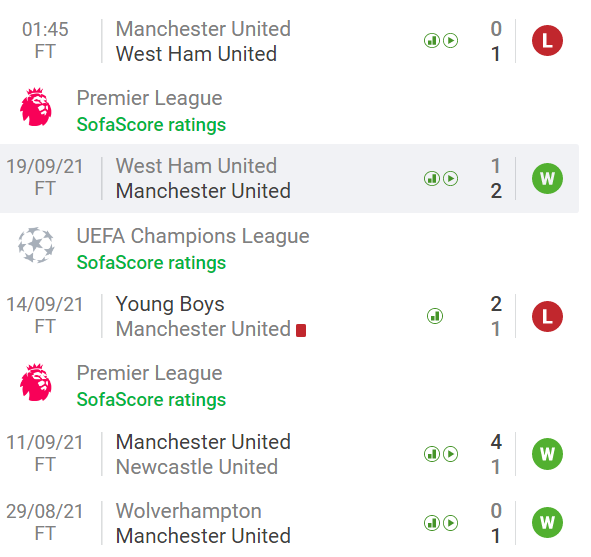Open statistics icon for 19/09/21 match
This screenshot has width=591, height=557.
(x=432, y=179)
